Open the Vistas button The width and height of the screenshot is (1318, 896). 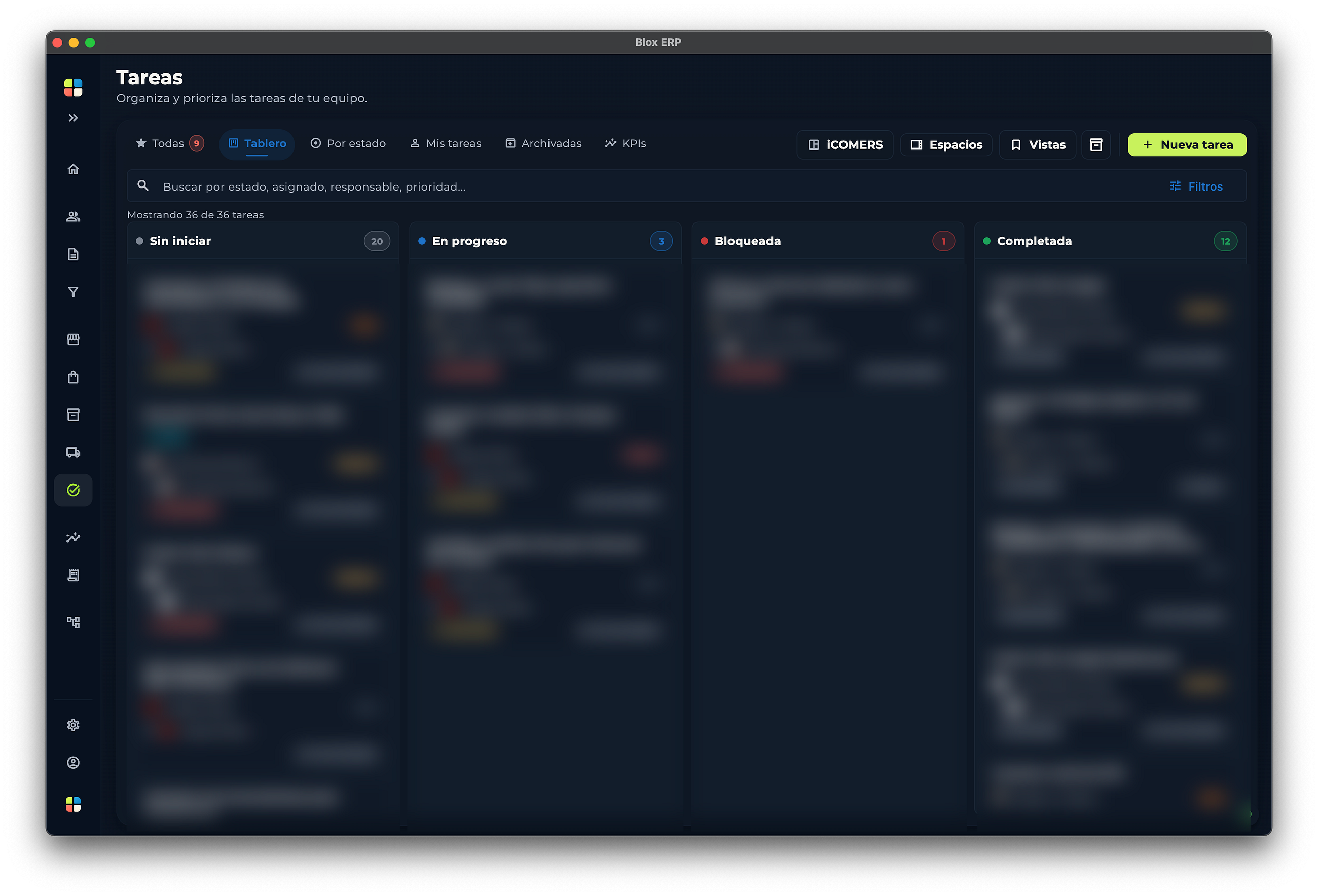(x=1038, y=144)
